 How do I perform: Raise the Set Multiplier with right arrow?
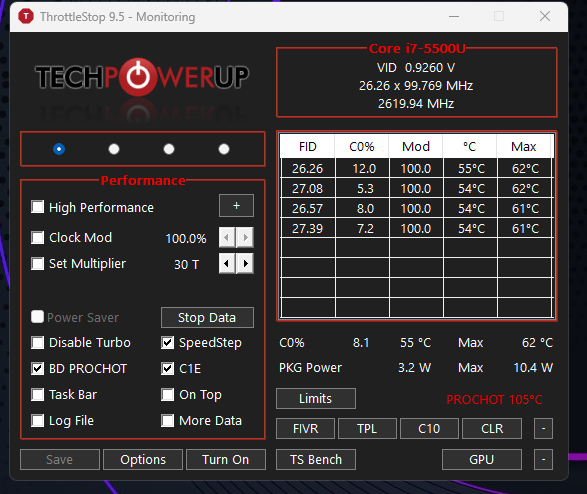pos(245,263)
